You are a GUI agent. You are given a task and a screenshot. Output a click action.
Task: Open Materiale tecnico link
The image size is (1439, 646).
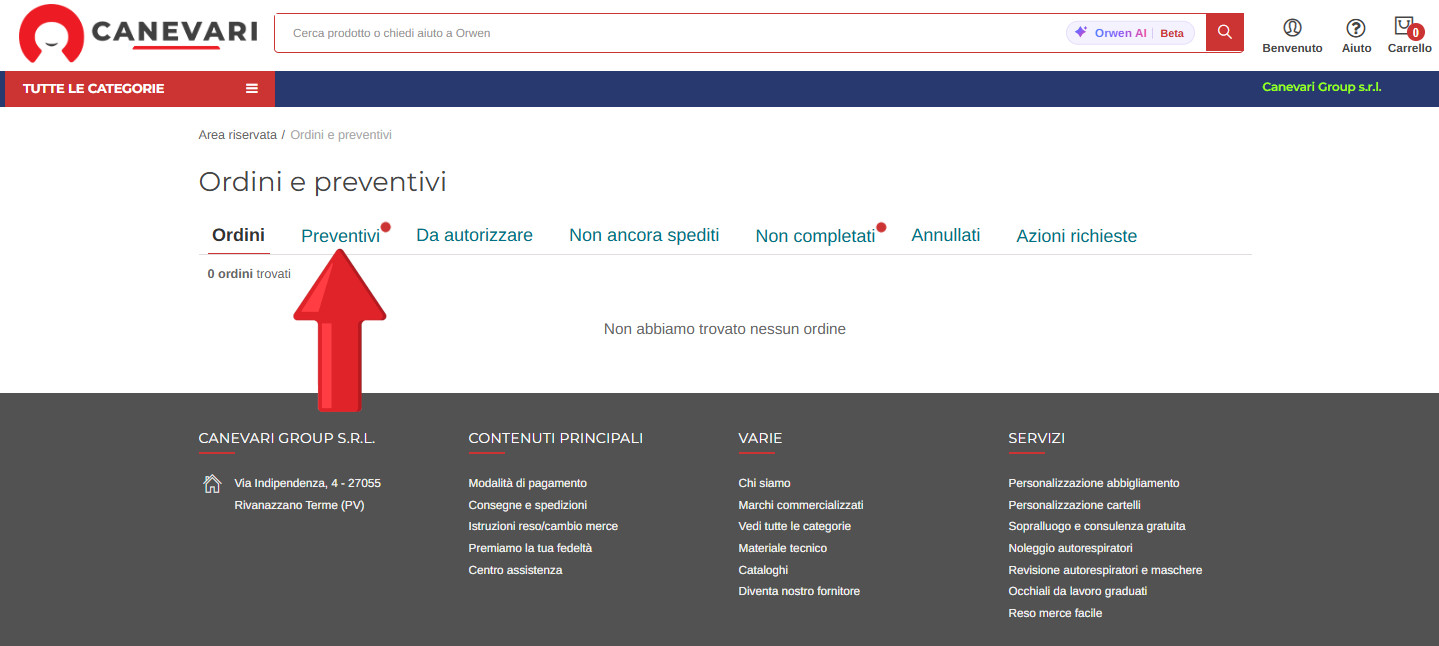coord(782,548)
